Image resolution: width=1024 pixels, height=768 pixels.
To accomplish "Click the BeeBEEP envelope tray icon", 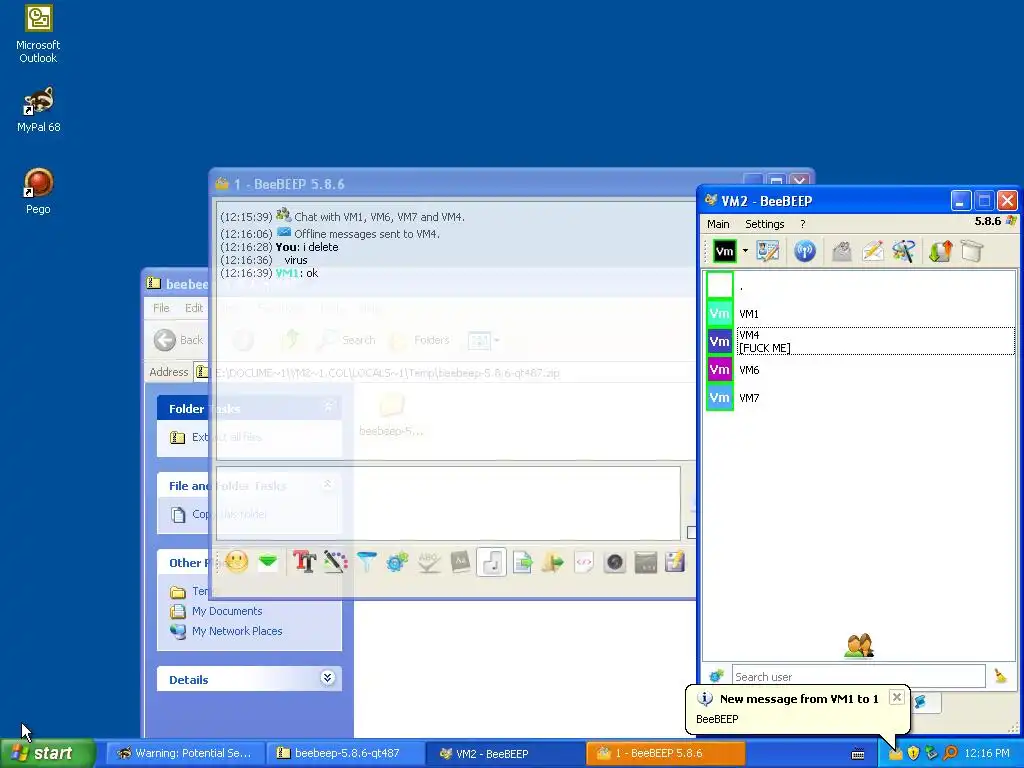I will [895, 754].
